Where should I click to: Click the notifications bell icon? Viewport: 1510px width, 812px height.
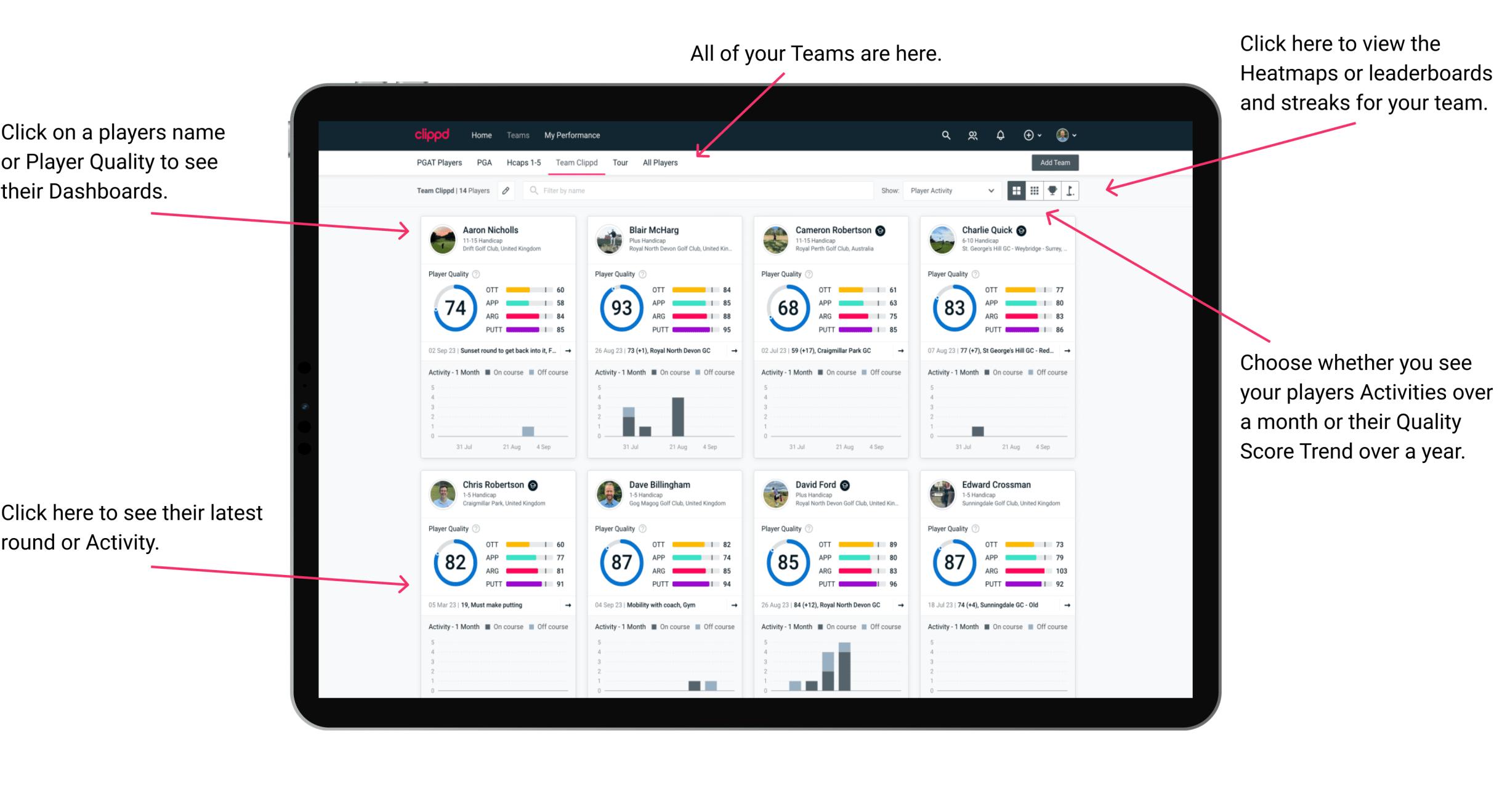1000,135
